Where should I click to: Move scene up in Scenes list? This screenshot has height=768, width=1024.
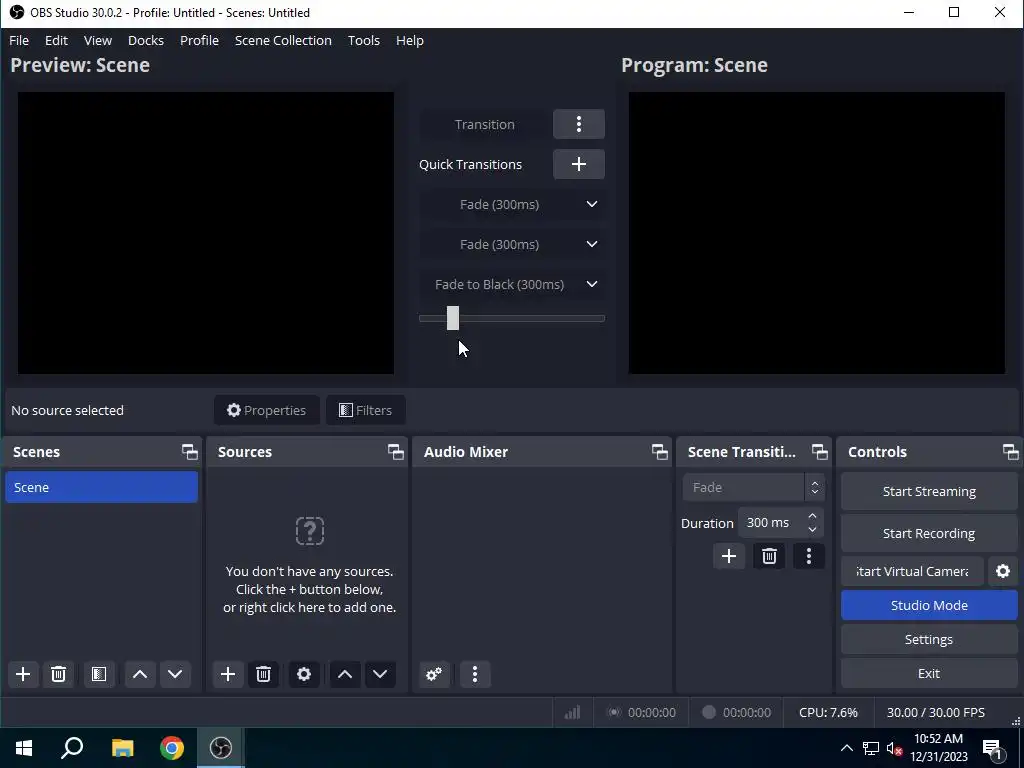tap(140, 674)
